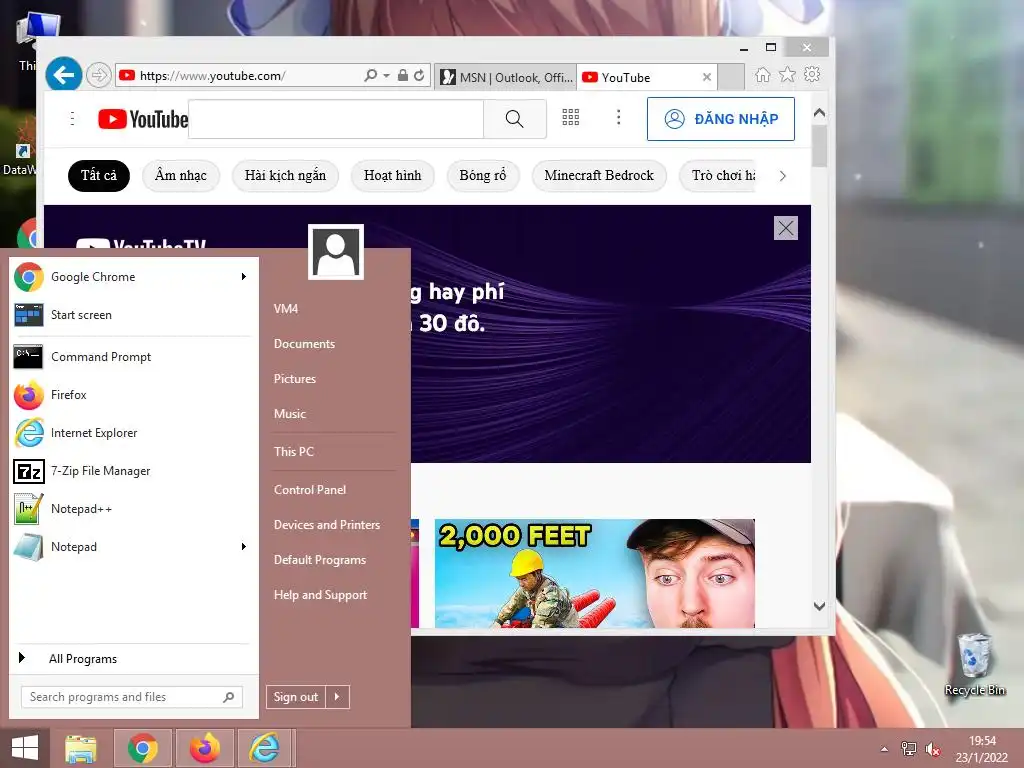Viewport: 1024px width, 768px height.
Task: Click the muted volume icon in system tray
Action: click(x=933, y=749)
